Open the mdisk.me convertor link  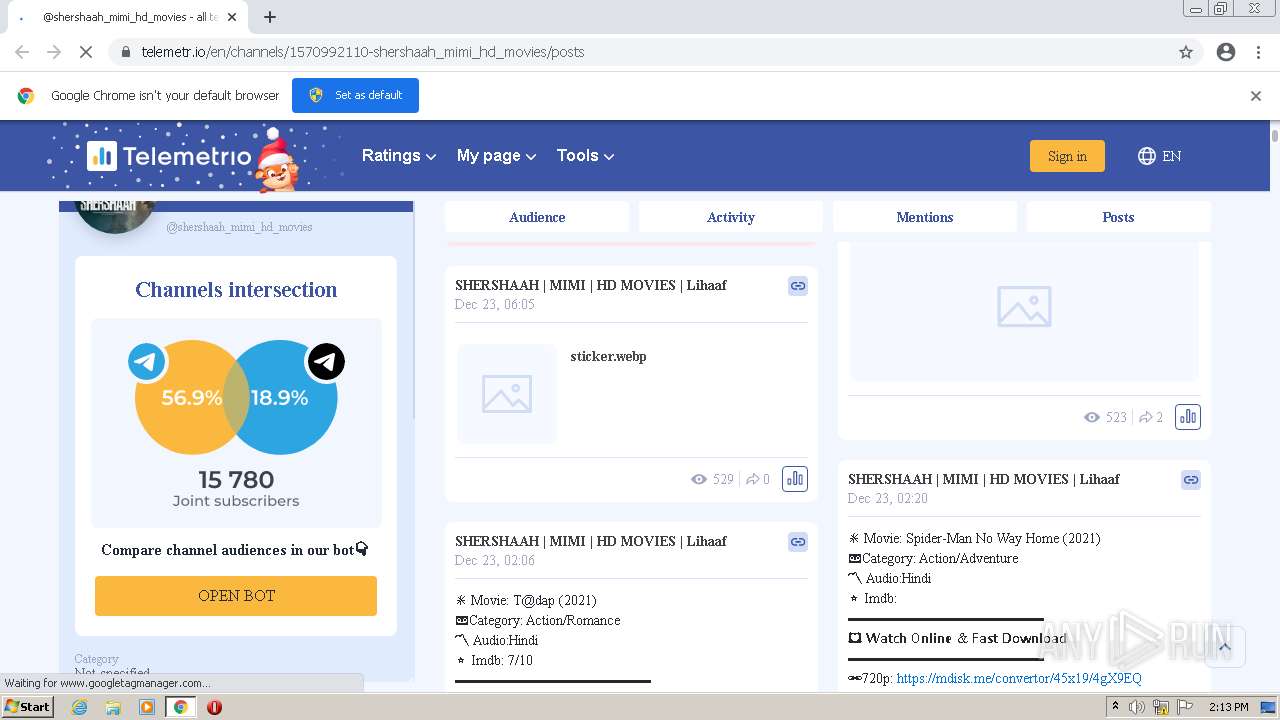(1019, 678)
